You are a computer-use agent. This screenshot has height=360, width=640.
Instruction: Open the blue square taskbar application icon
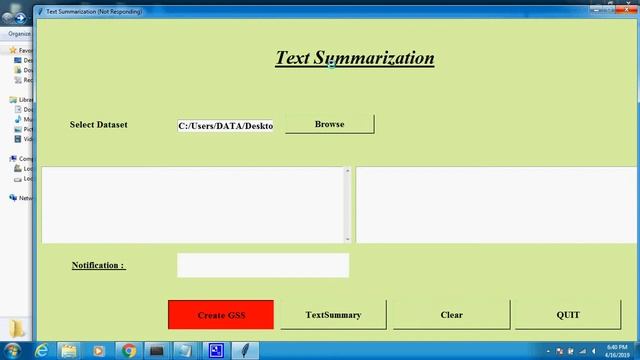pyautogui.click(x=216, y=351)
